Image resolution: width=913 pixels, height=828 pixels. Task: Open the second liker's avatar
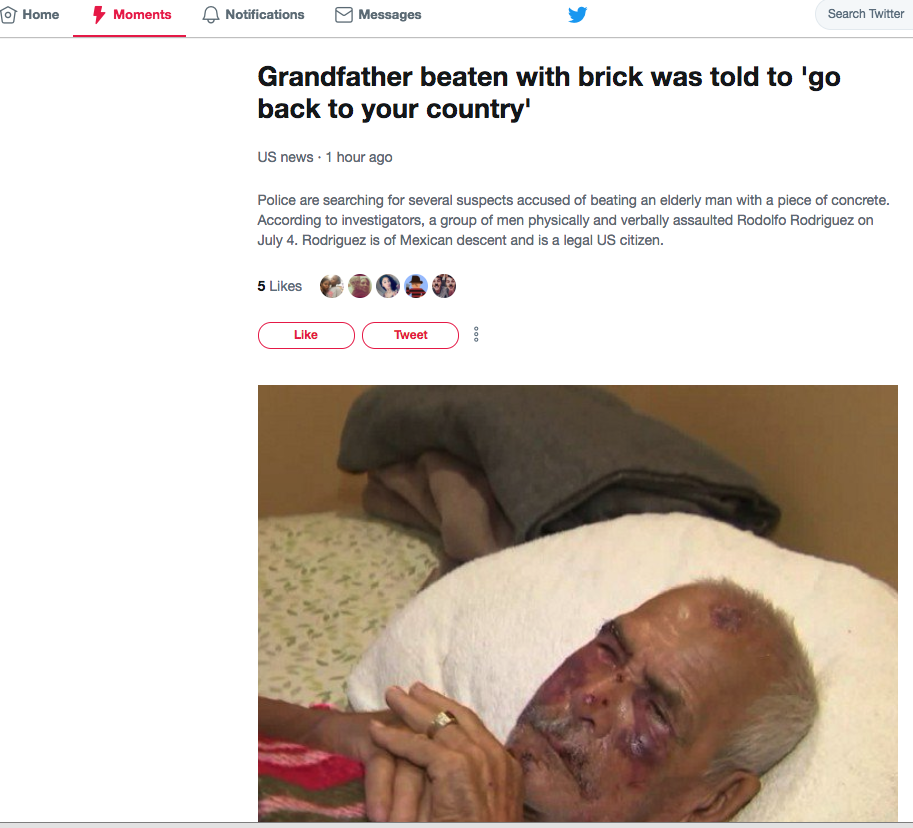pyautogui.click(x=359, y=286)
